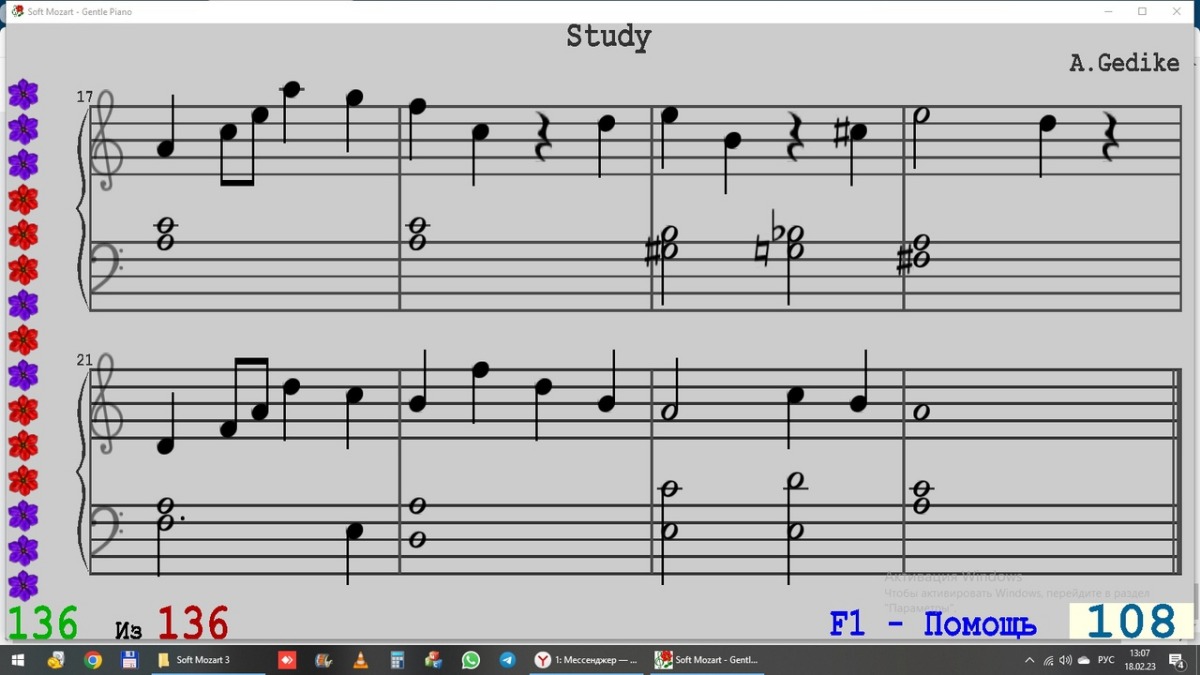The width and height of the screenshot is (1200, 675).
Task: Click the word Из between the scores
Action: (x=128, y=630)
